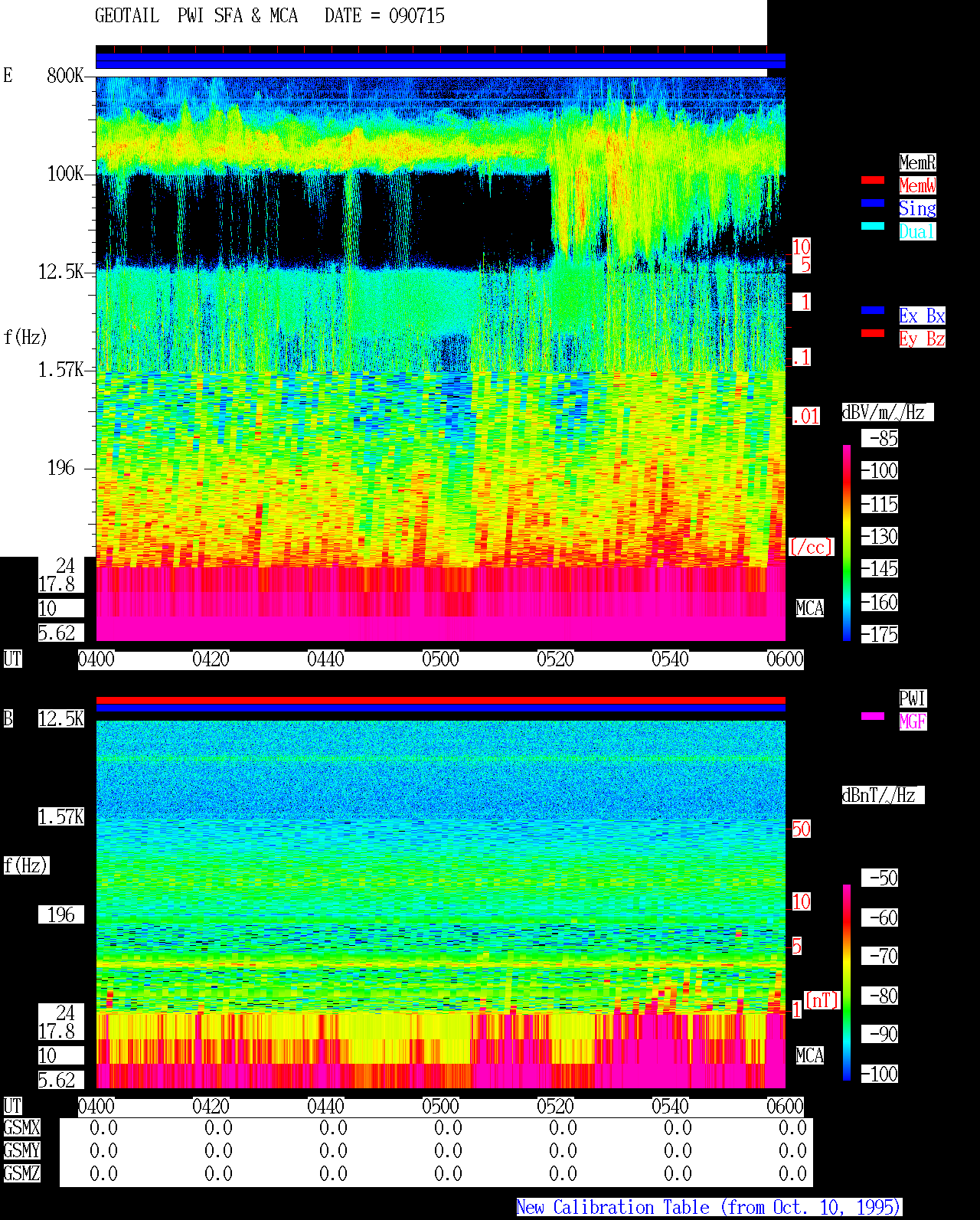
Task: Select the GSMZ row label
Action: pyautogui.click(x=22, y=1173)
